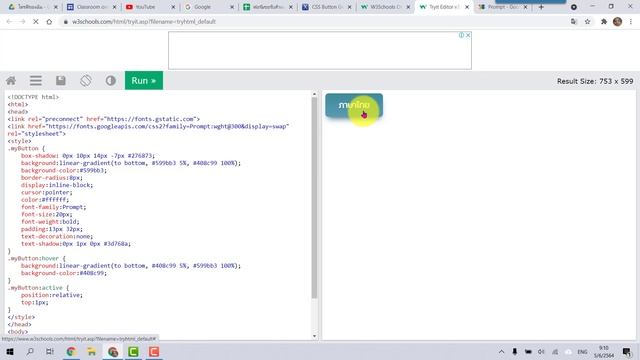Open a new browser tab

point(541,7)
